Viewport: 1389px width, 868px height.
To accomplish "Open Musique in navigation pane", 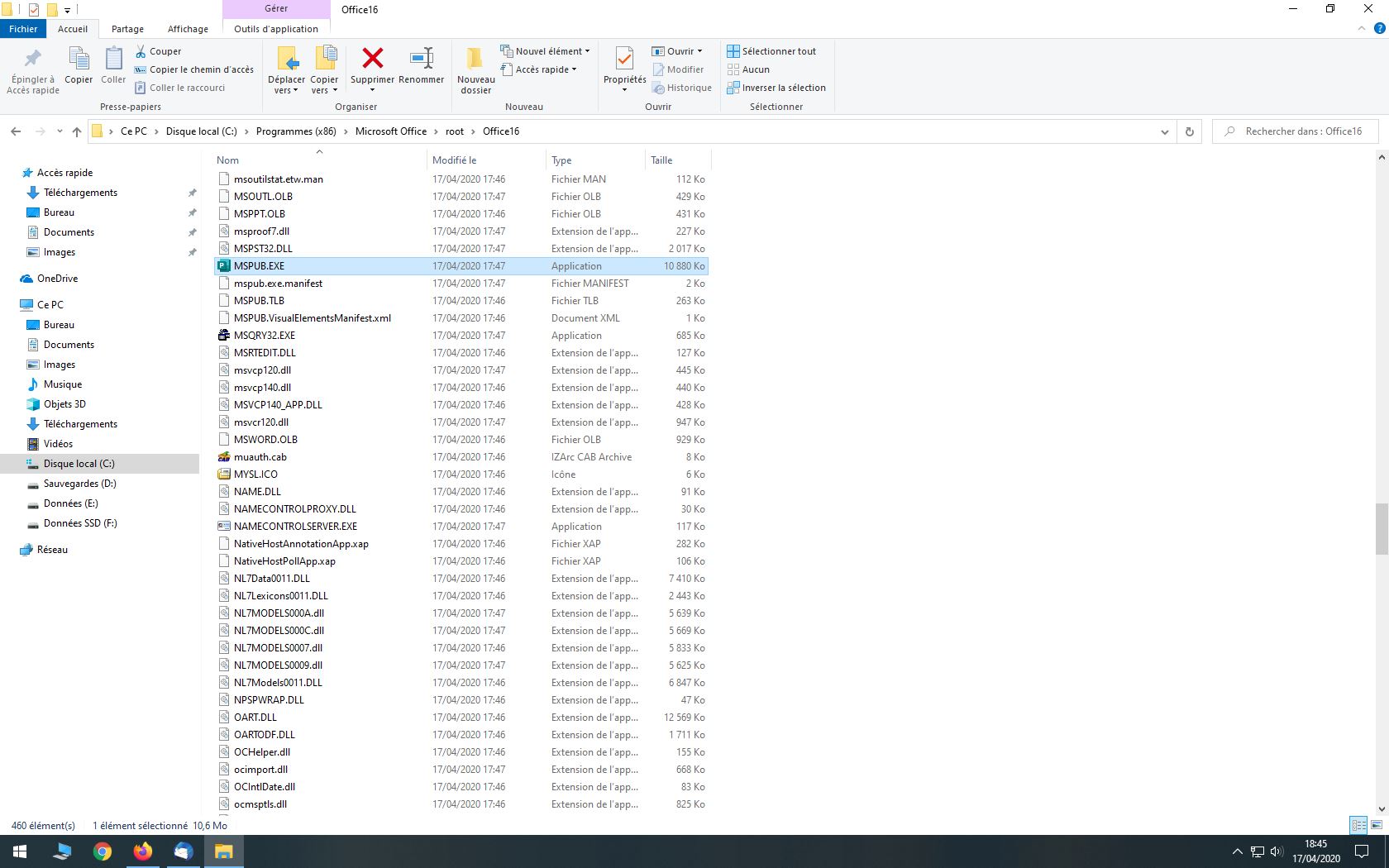I will (x=63, y=384).
